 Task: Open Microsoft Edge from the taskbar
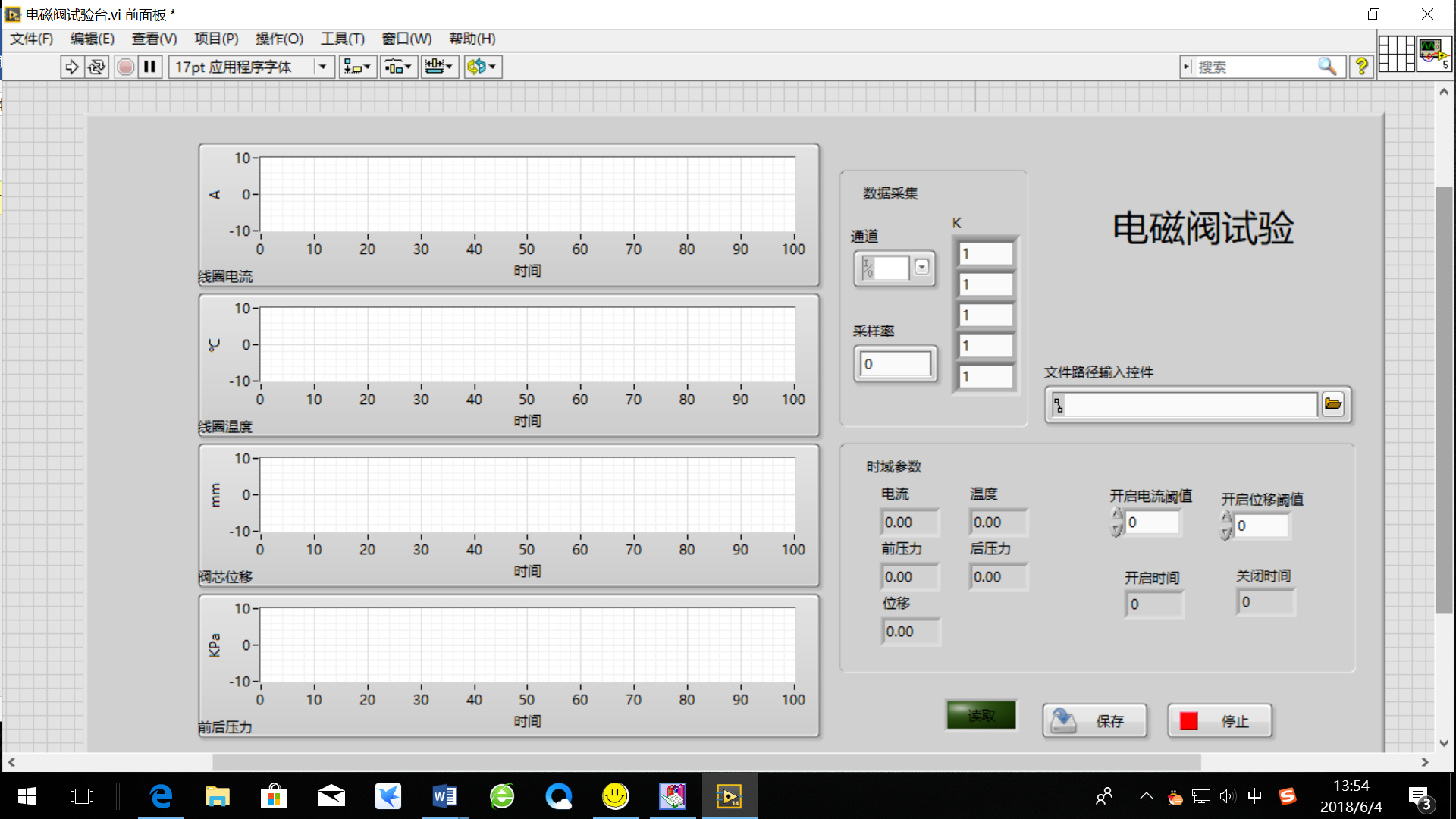tap(161, 796)
